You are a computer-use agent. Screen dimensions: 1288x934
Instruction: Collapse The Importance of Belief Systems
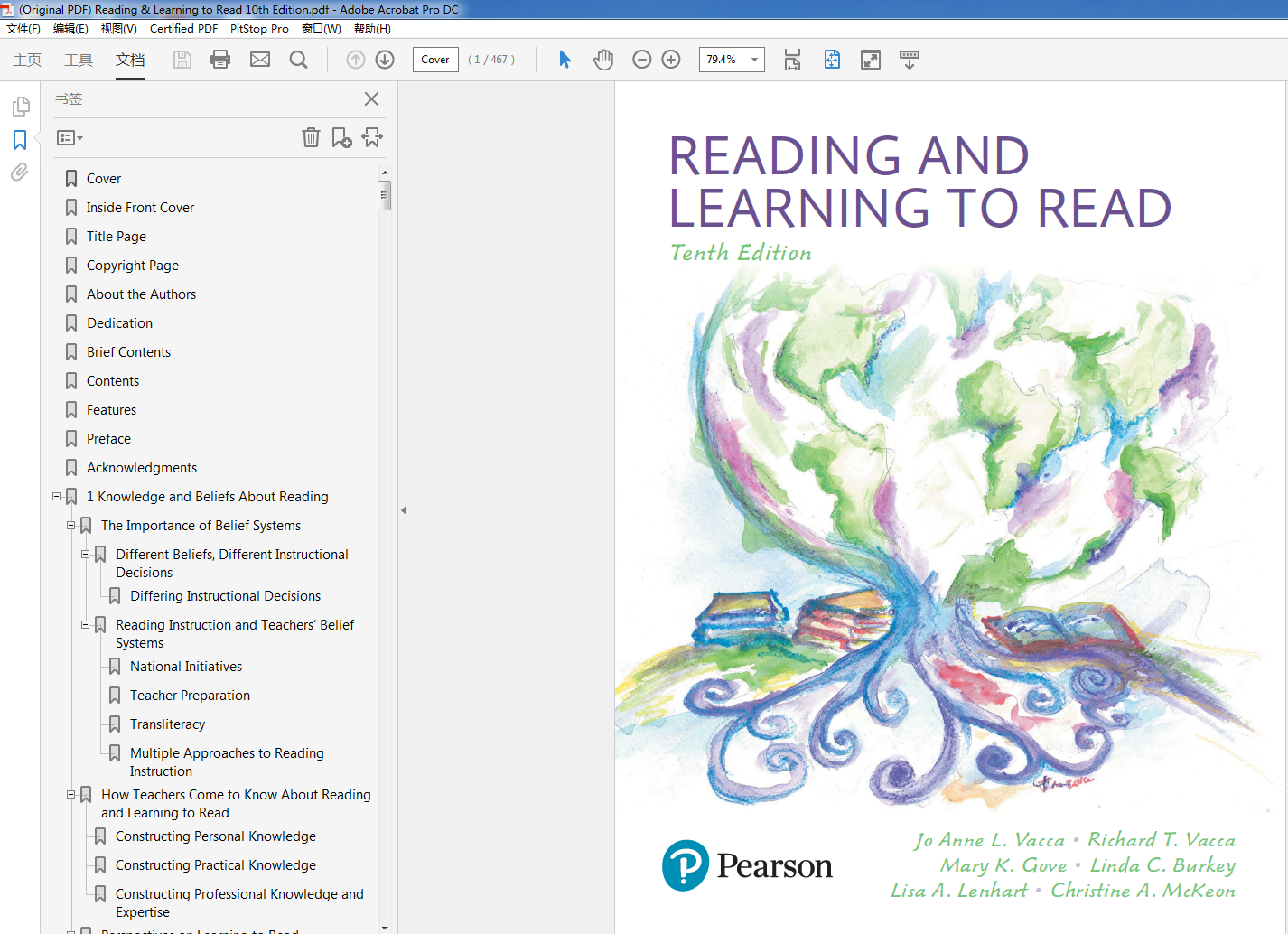pos(71,526)
